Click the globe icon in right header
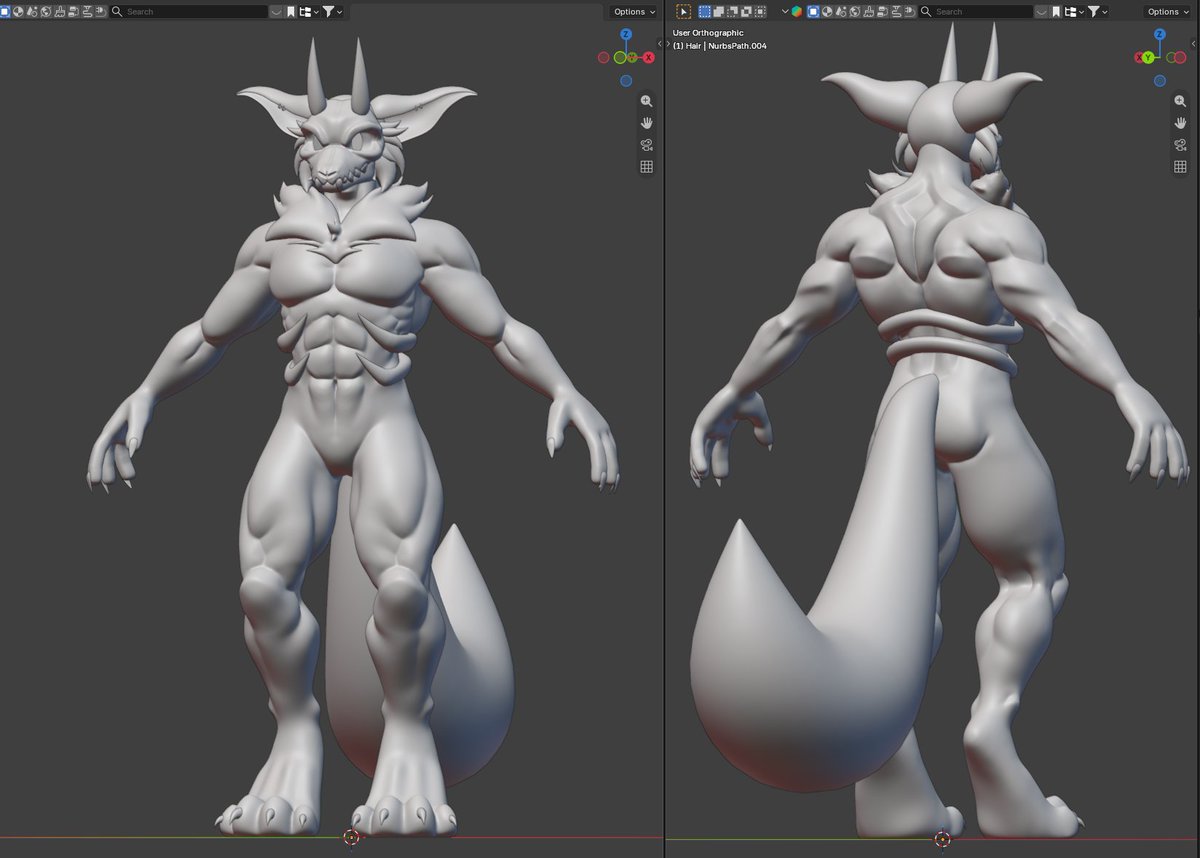The image size is (1200, 858). (x=854, y=11)
